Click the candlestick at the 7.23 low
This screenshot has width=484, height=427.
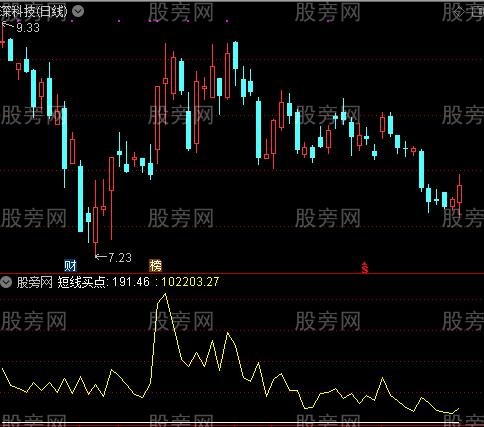96,219
